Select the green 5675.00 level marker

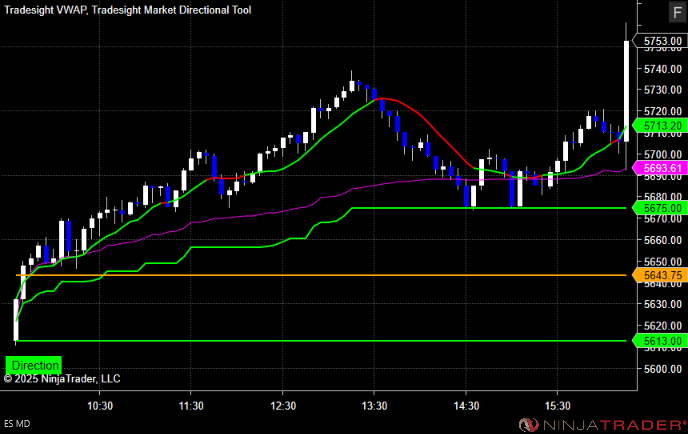(x=659, y=208)
